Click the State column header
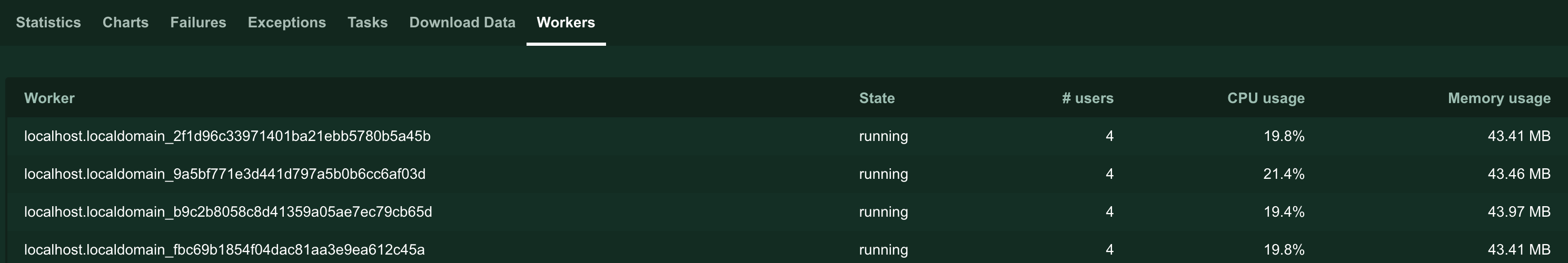 [x=877, y=98]
